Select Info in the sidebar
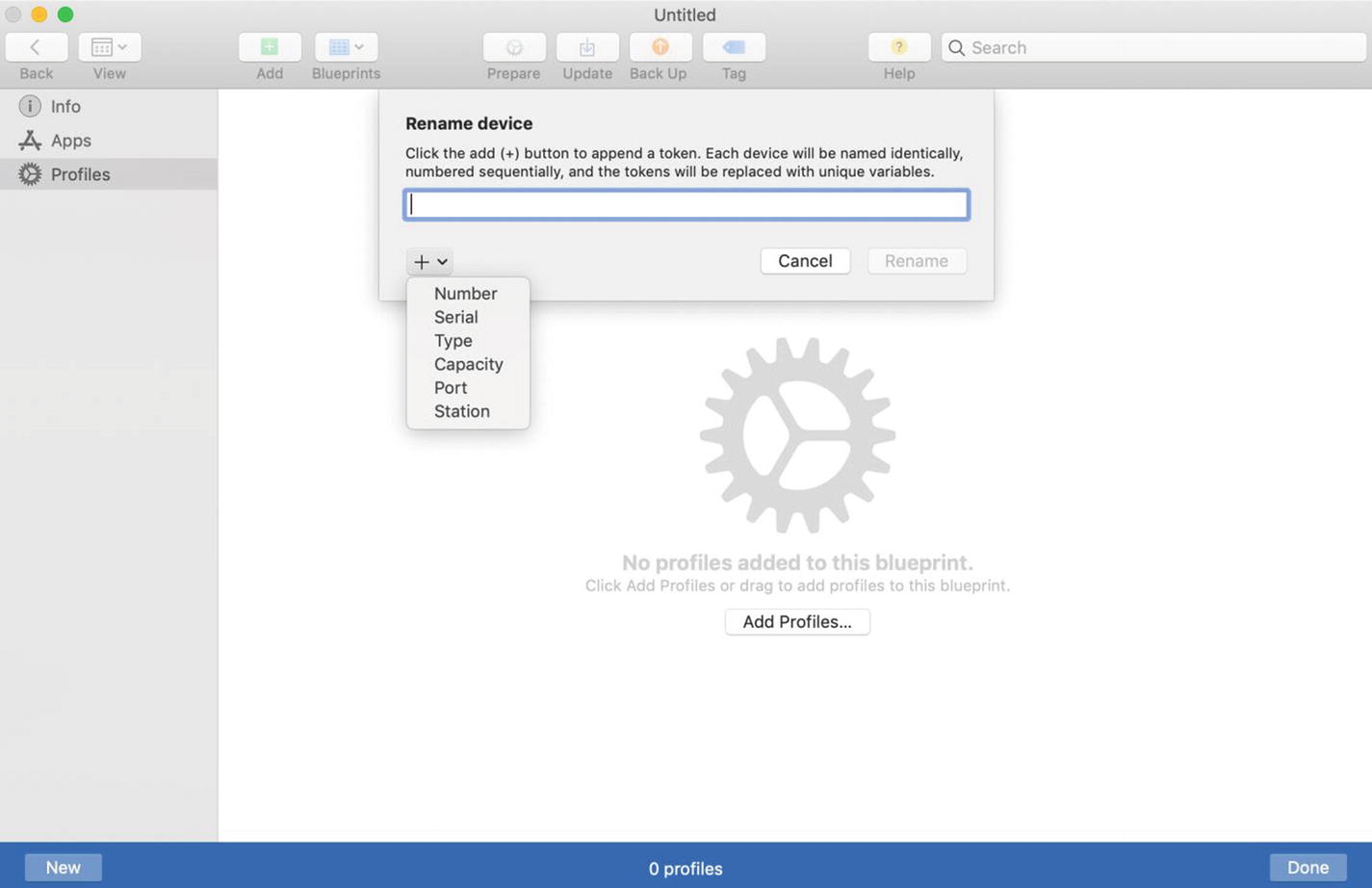The height and width of the screenshot is (888, 1372). [109, 106]
